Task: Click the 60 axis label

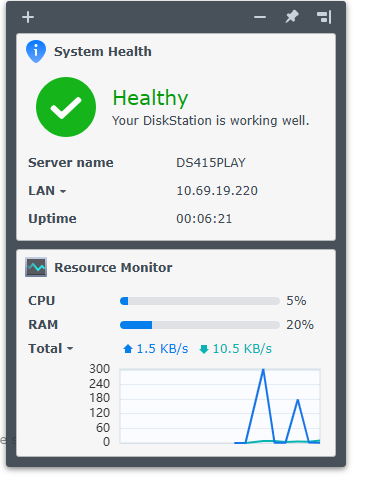Action: [103, 427]
